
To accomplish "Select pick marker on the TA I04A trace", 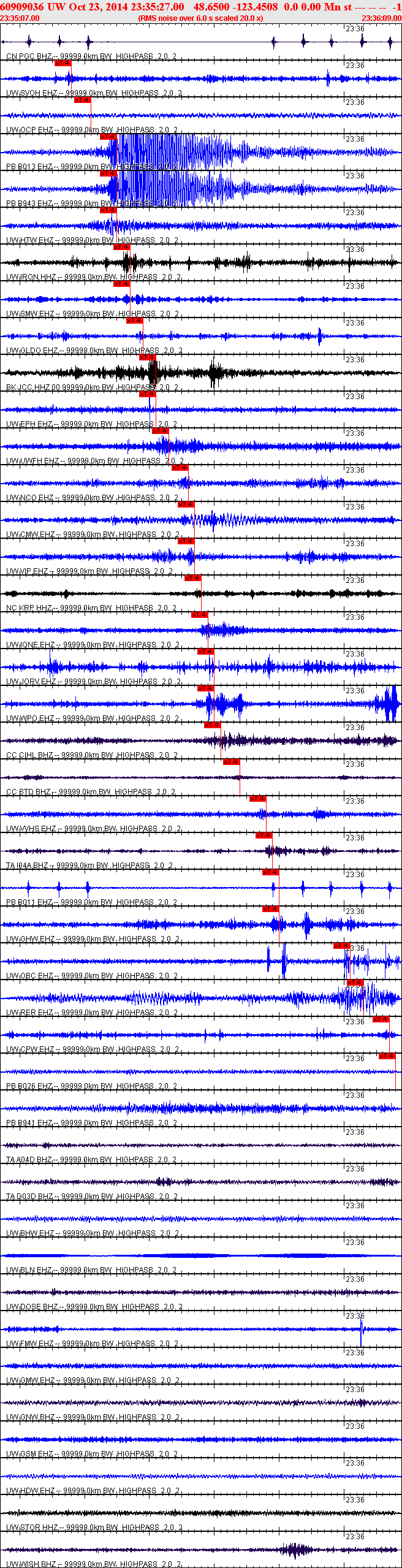I will point(264,835).
